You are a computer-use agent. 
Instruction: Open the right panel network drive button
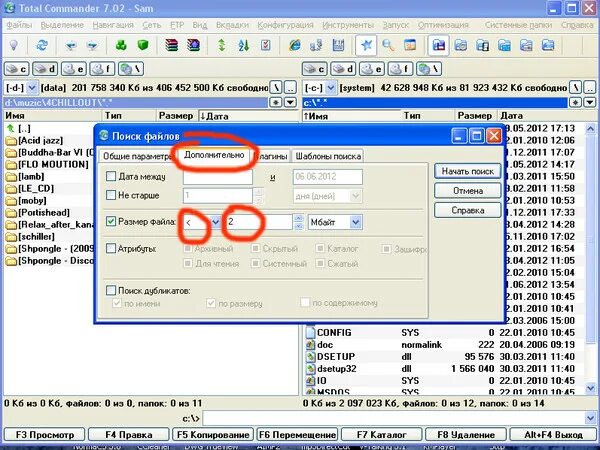(x=429, y=69)
